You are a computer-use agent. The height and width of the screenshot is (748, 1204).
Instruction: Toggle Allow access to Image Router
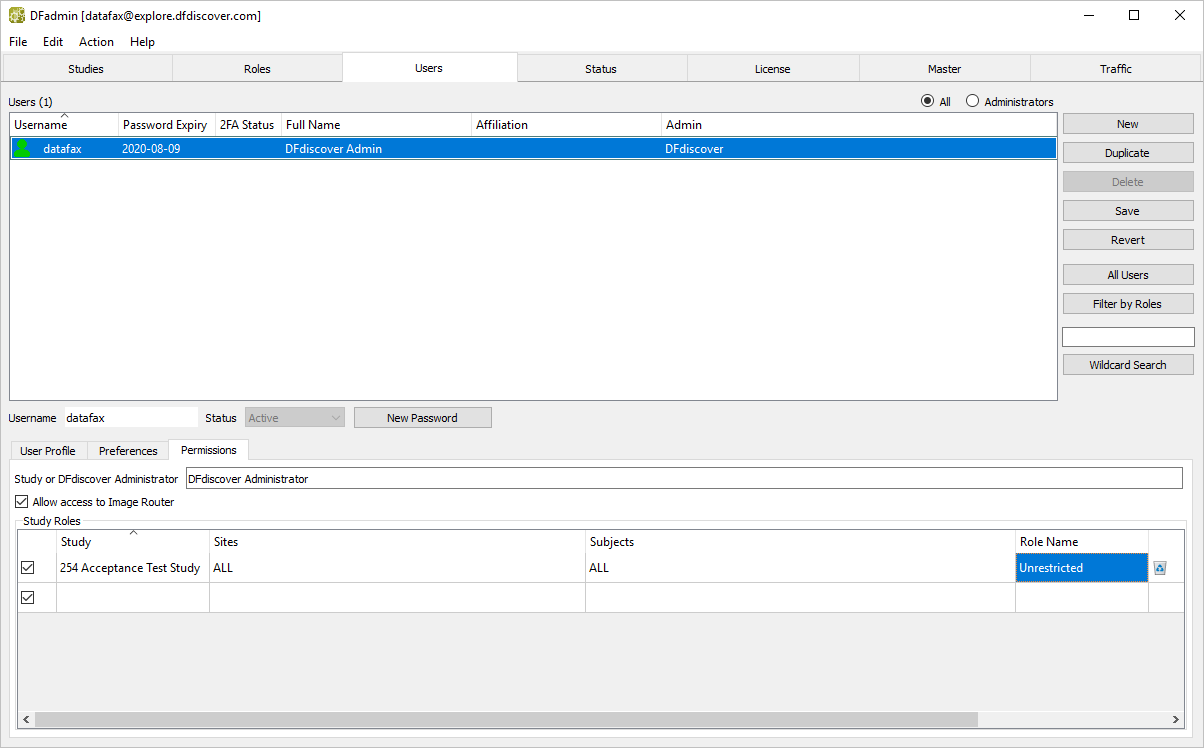22,502
